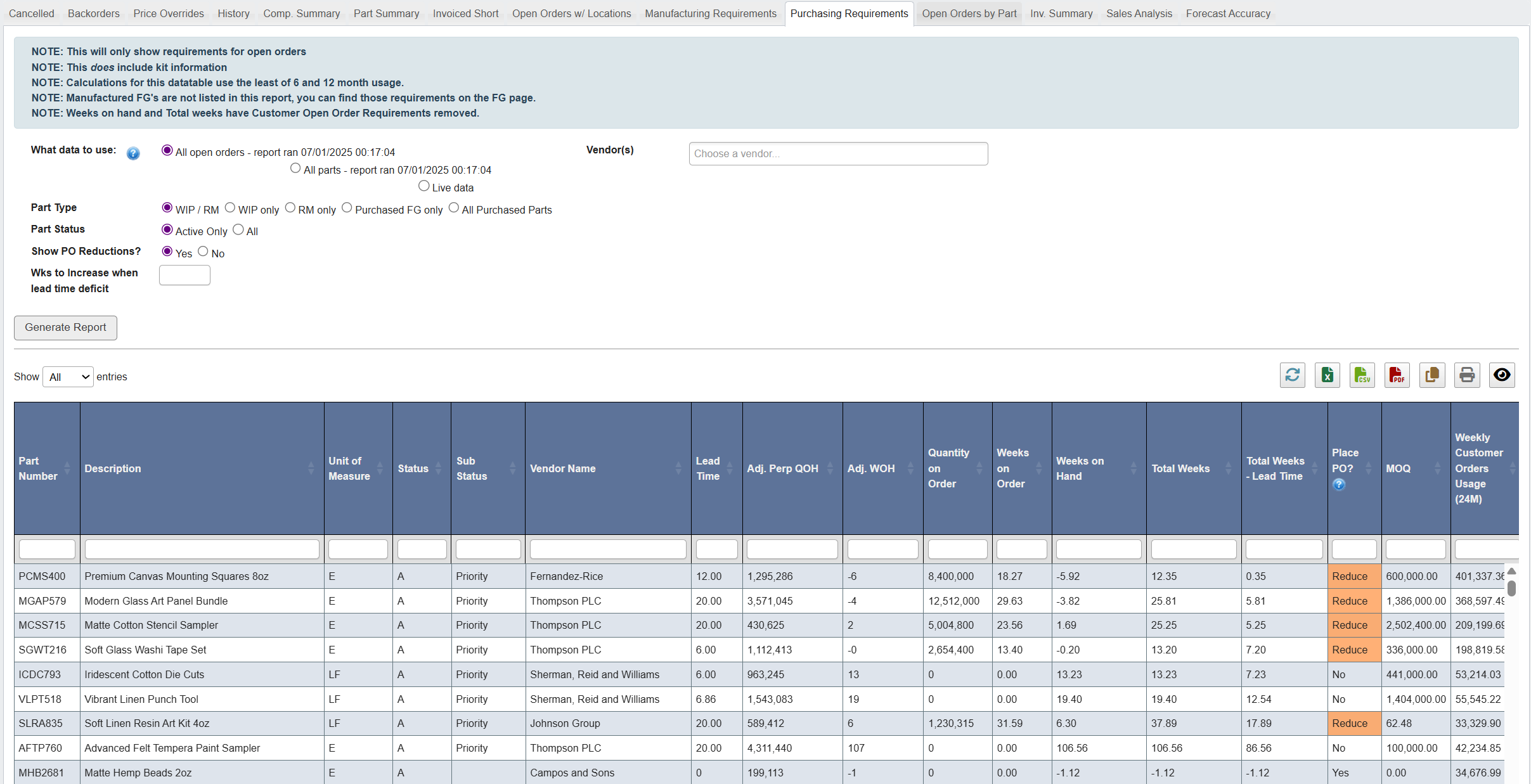Export the table as CSV
This screenshot has height=784, width=1531.
(x=1362, y=375)
